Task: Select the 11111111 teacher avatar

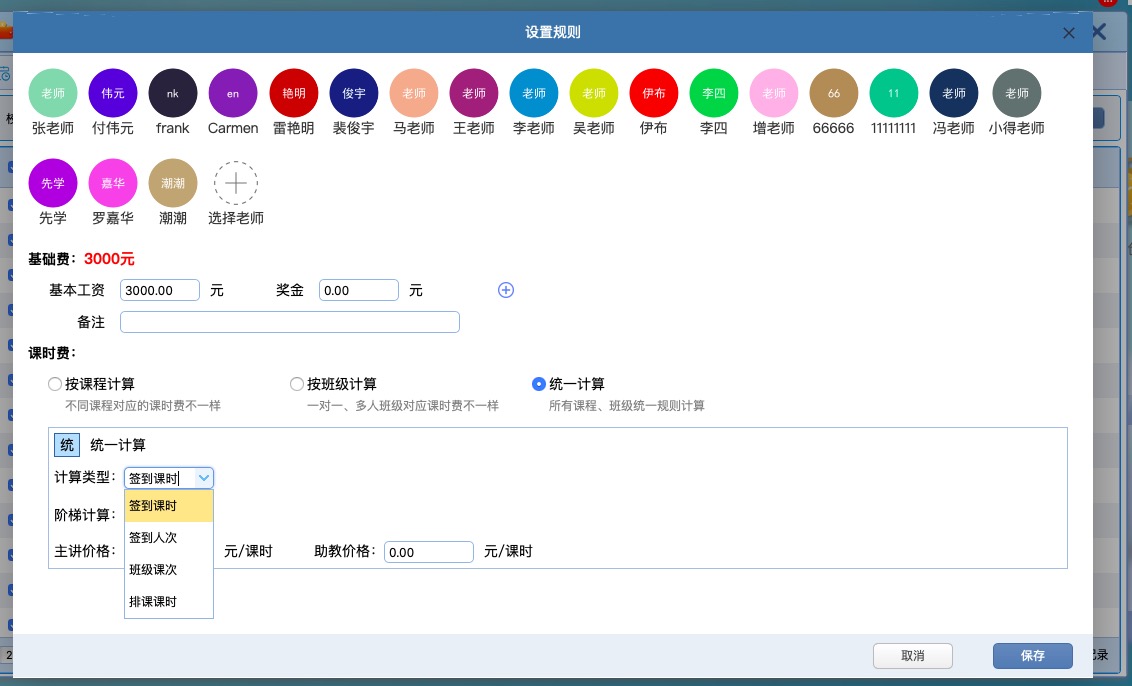Action: (893, 93)
